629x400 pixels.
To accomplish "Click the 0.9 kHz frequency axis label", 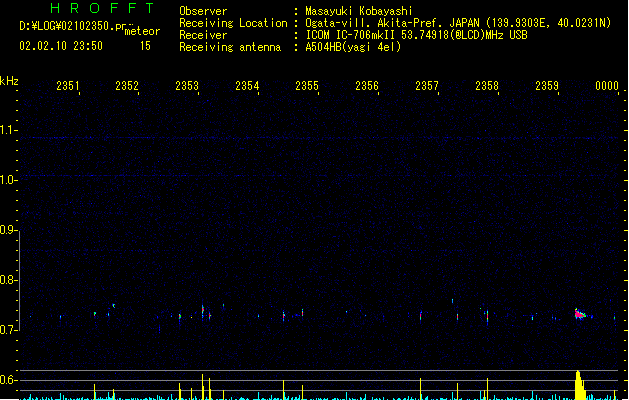I will click(x=8, y=229).
